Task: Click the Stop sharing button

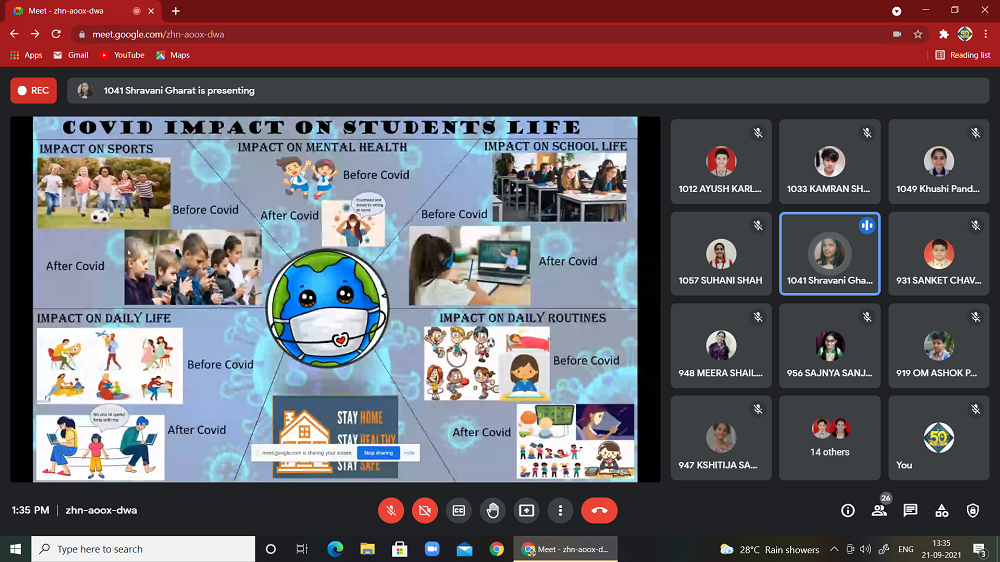Action: coord(378,453)
